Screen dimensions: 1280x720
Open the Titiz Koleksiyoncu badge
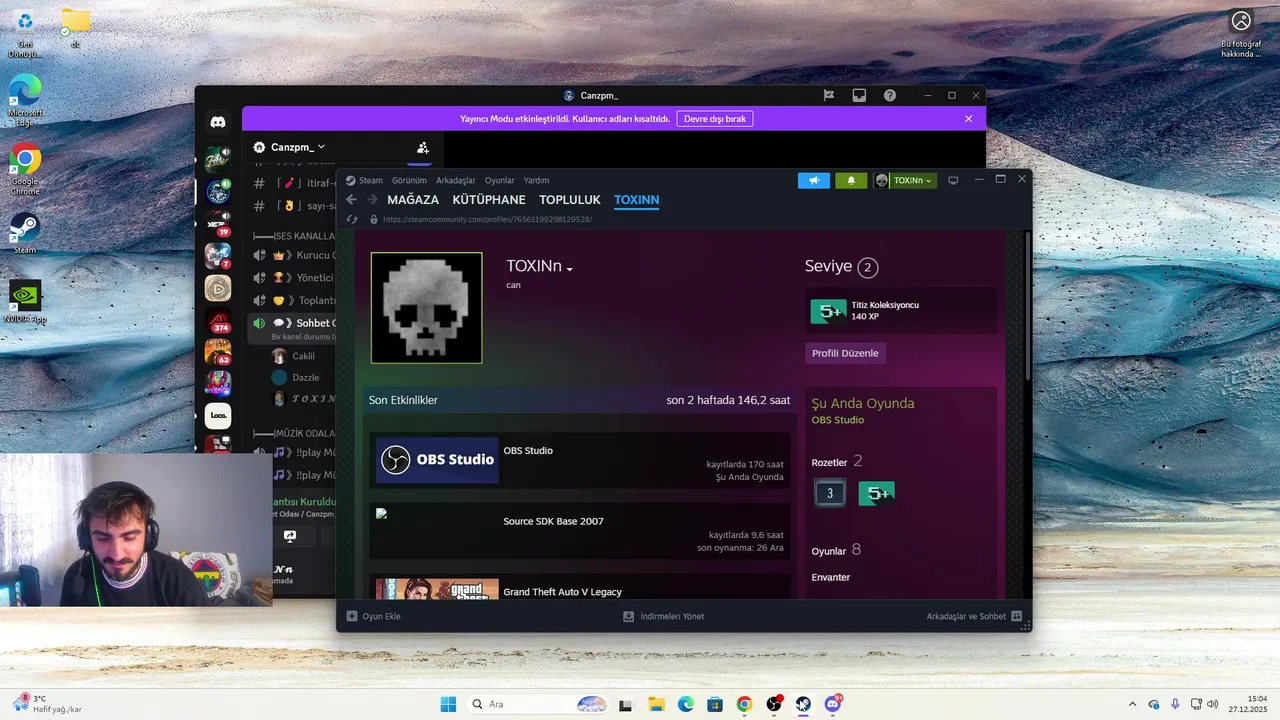point(901,310)
